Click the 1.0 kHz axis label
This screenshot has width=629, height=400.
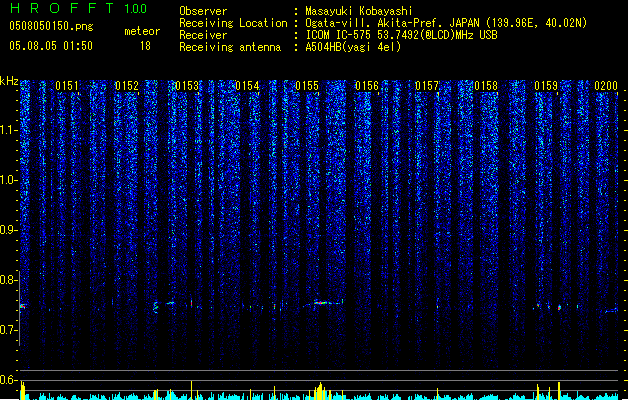8,180
